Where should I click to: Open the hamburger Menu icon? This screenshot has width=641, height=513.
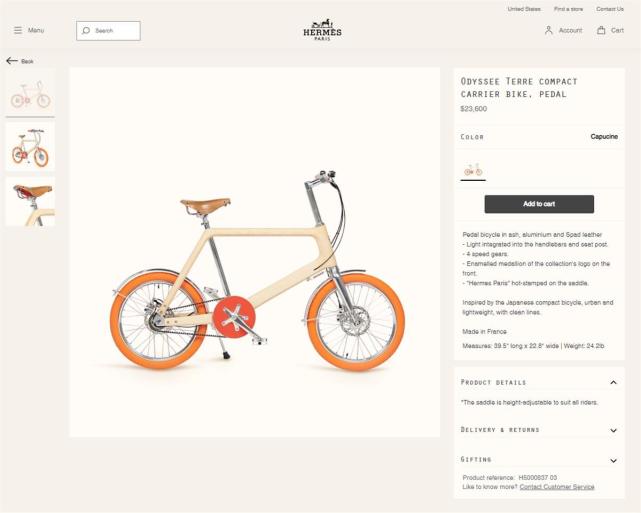point(18,30)
